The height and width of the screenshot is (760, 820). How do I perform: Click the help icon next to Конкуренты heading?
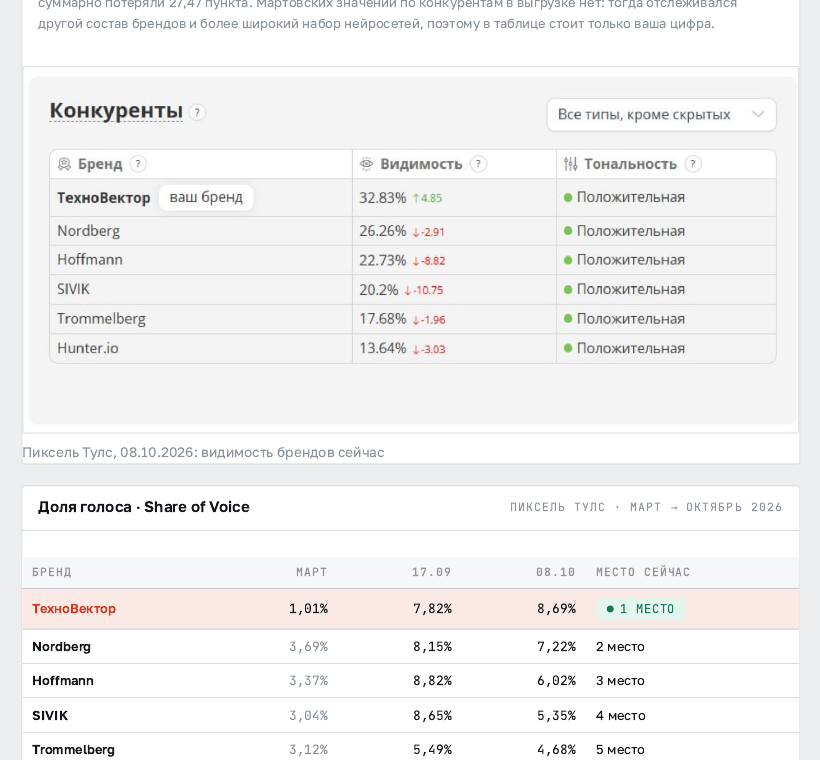click(x=197, y=112)
